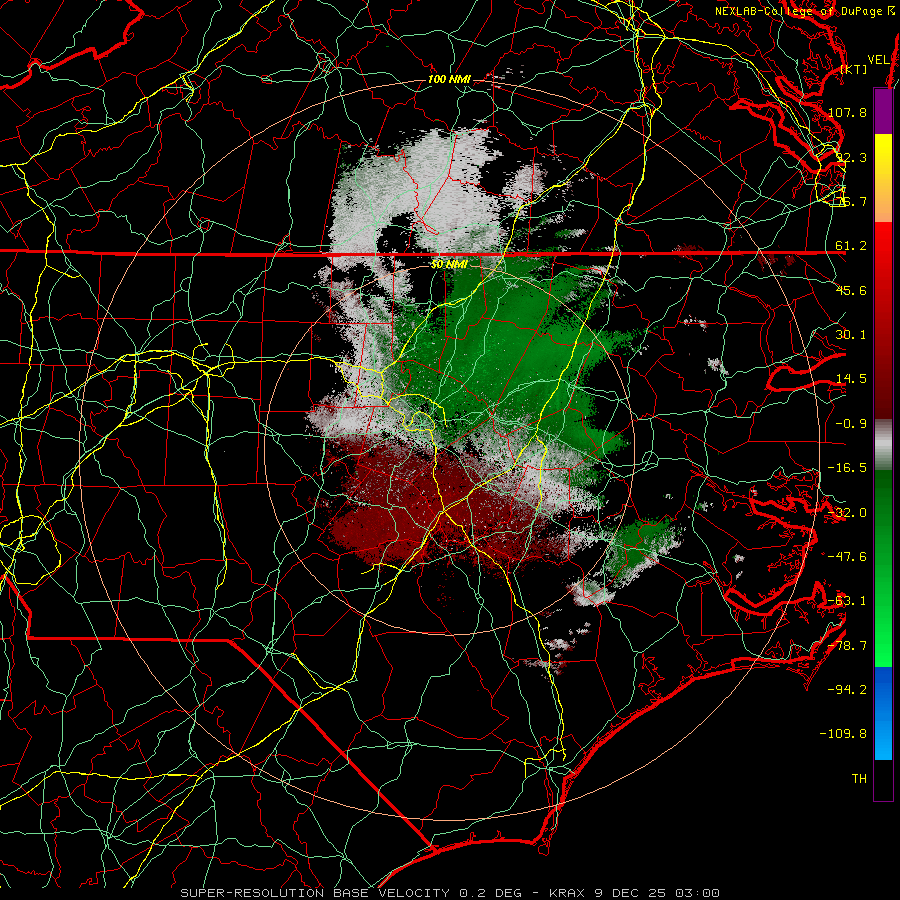This screenshot has width=900, height=900.
Task: Click the VEL legend title
Action: pyautogui.click(x=878, y=59)
